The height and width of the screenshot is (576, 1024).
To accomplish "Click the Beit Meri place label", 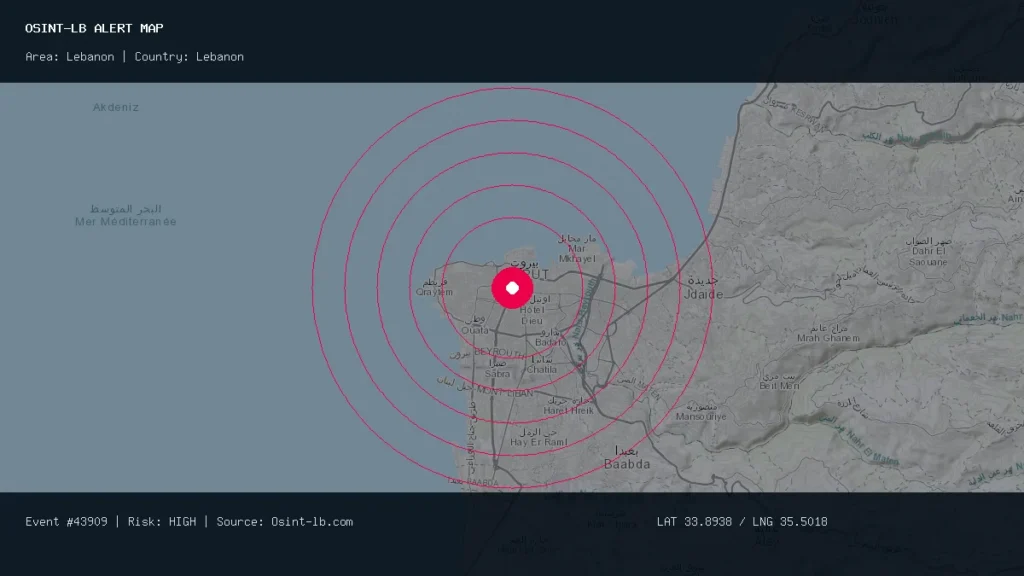I will pyautogui.click(x=779, y=385).
